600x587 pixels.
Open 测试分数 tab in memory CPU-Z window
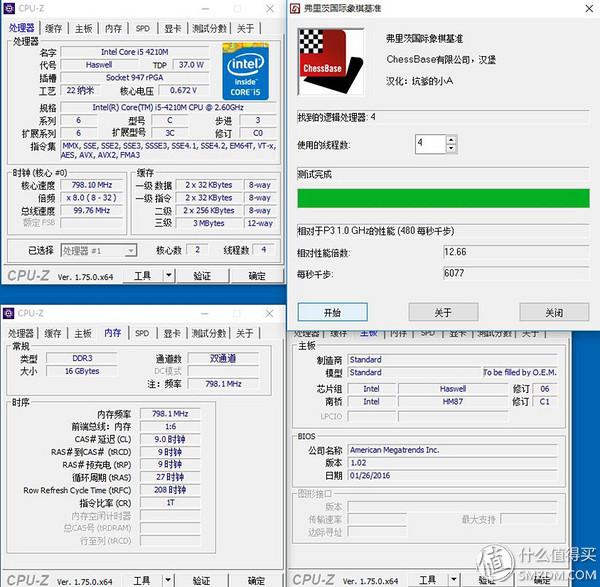click(x=209, y=333)
